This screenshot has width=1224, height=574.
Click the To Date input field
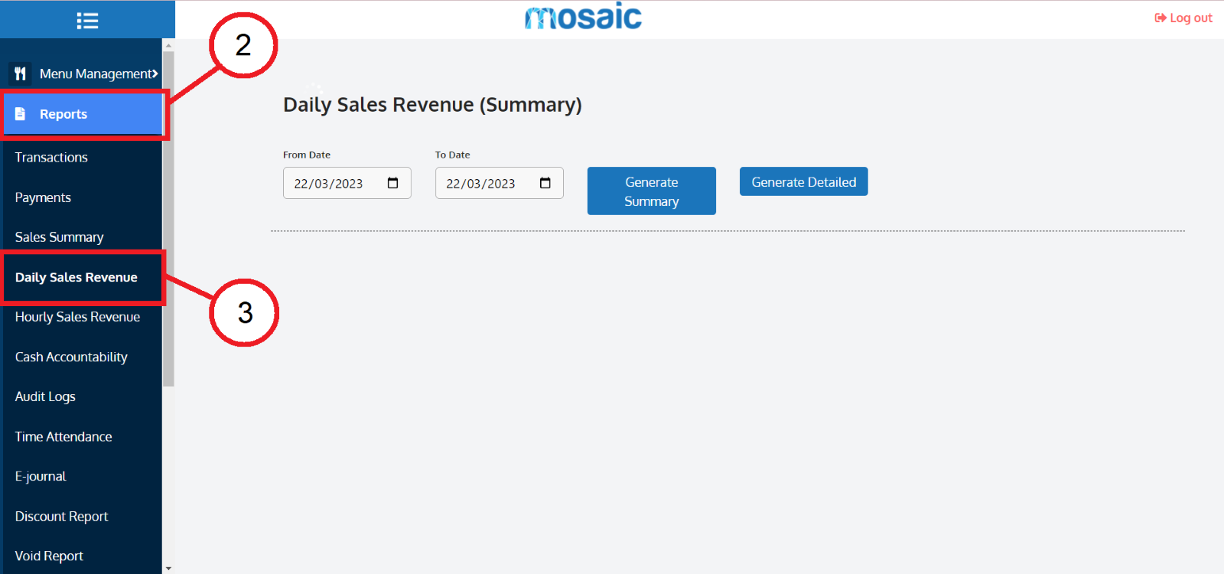point(499,183)
